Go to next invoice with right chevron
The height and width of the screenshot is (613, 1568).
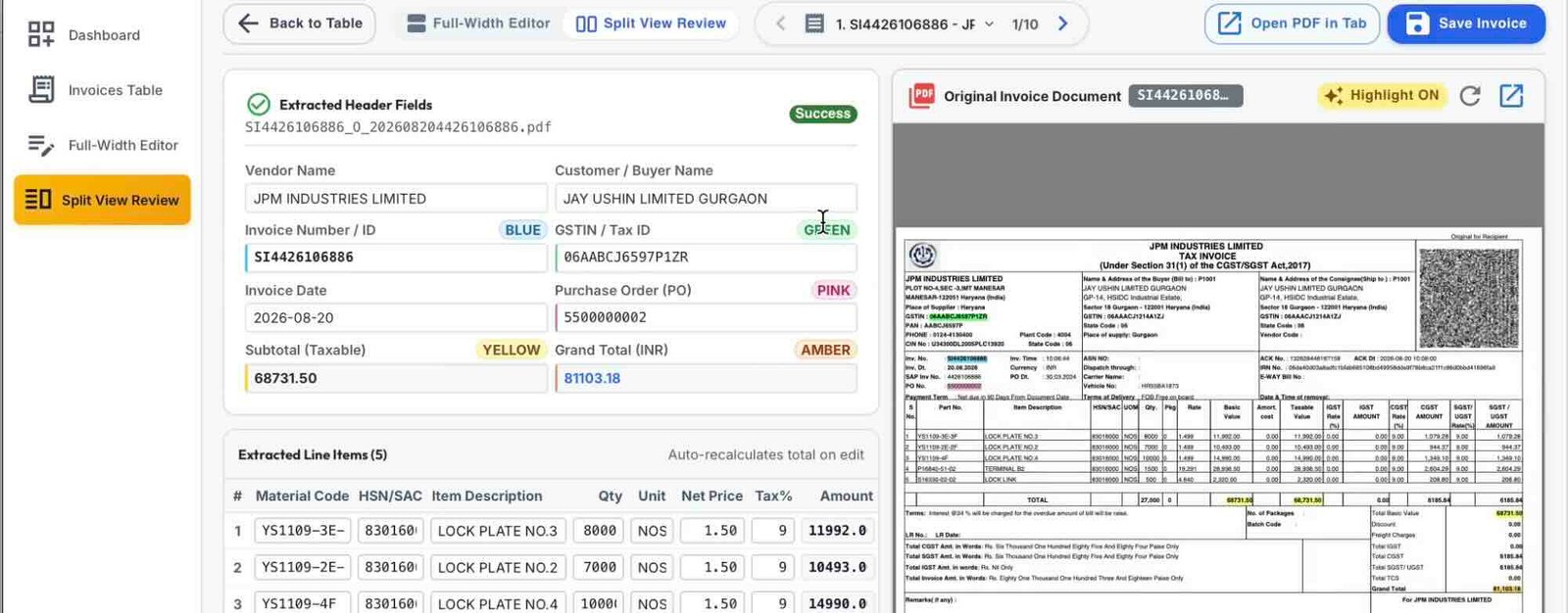point(1063,24)
